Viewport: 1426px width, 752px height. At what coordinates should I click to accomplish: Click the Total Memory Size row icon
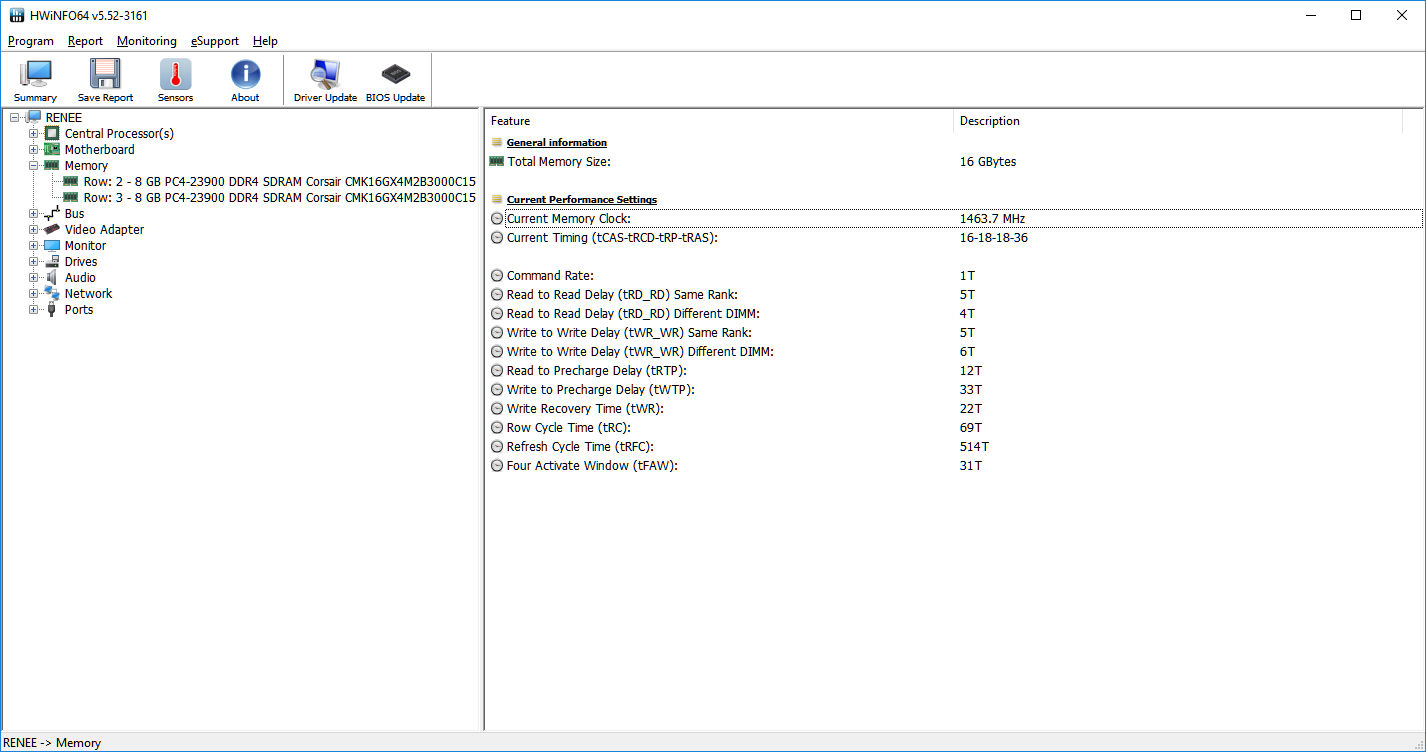(x=497, y=161)
